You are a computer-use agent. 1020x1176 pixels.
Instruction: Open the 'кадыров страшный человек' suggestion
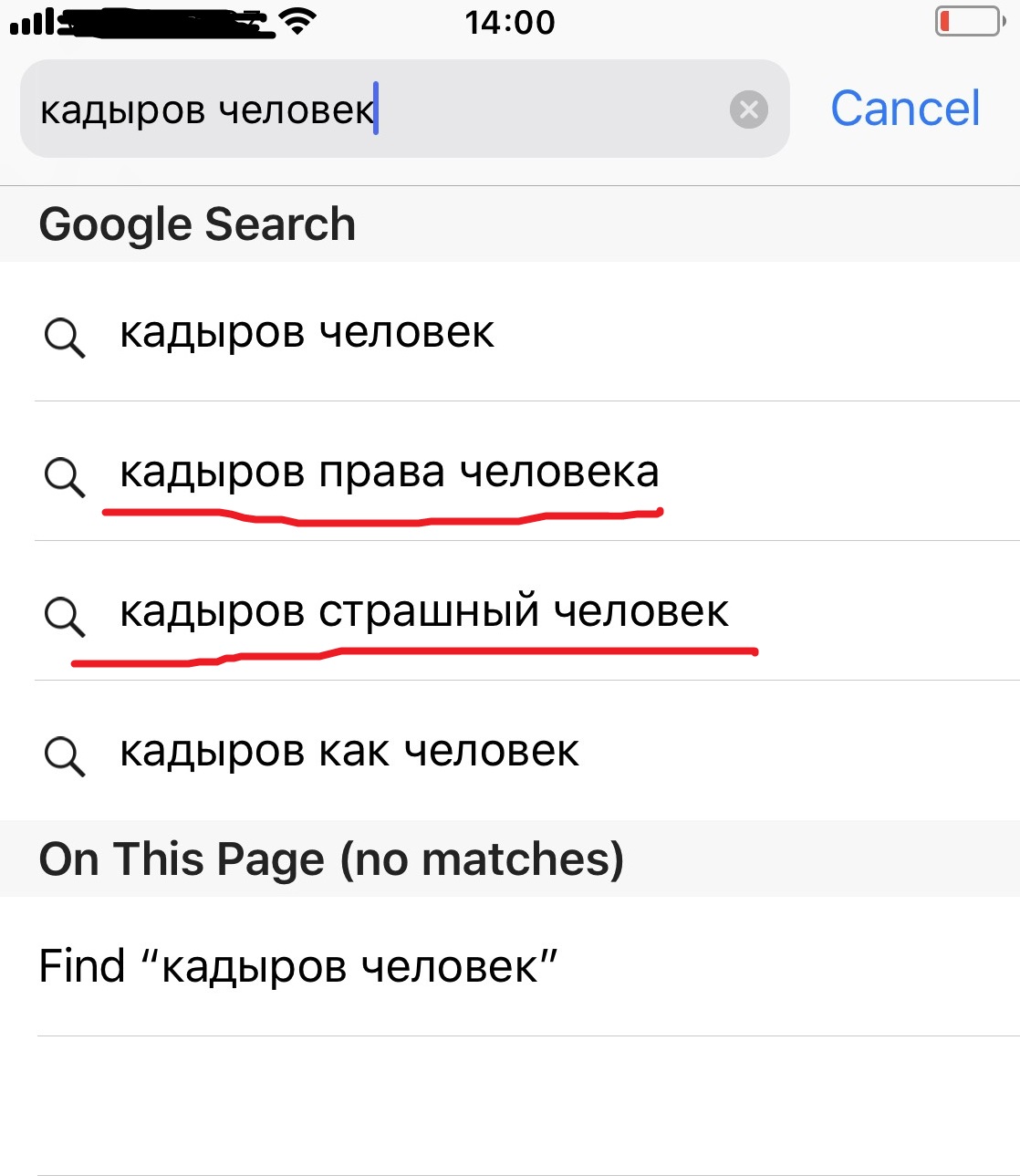(x=424, y=612)
